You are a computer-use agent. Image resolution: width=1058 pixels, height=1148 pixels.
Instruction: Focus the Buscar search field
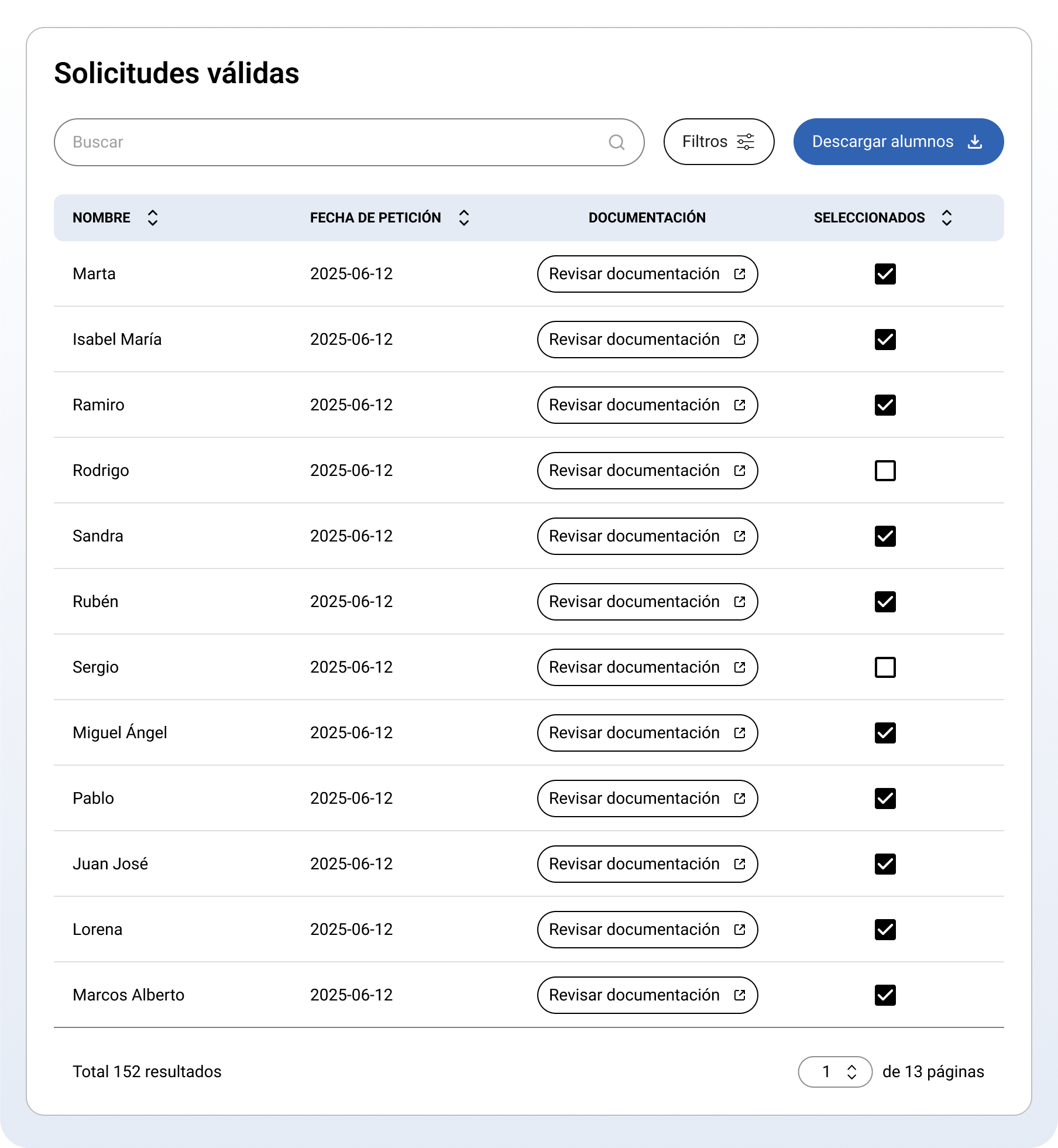point(334,142)
